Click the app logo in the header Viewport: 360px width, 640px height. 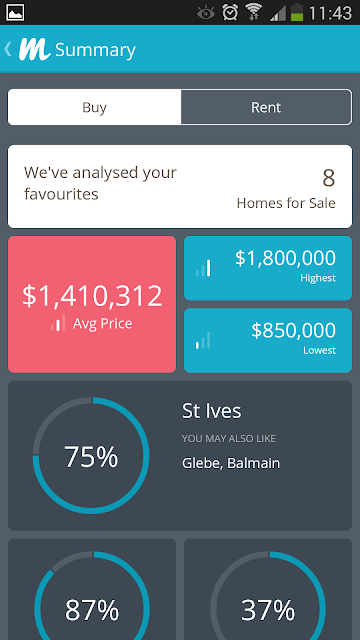(x=34, y=49)
